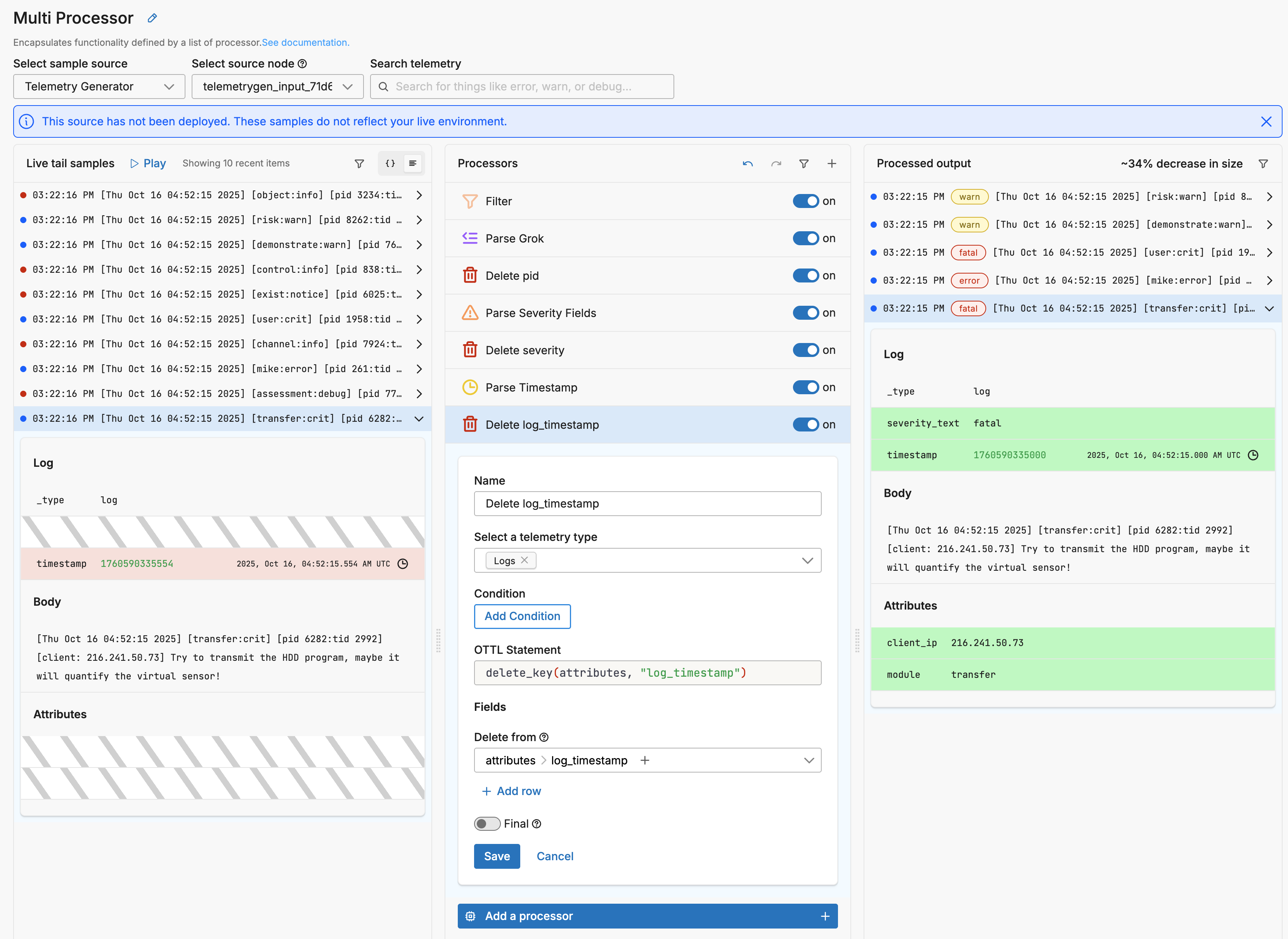Click the pencil icon to rename Multi Processor
The height and width of the screenshot is (939, 1288).
(152, 18)
